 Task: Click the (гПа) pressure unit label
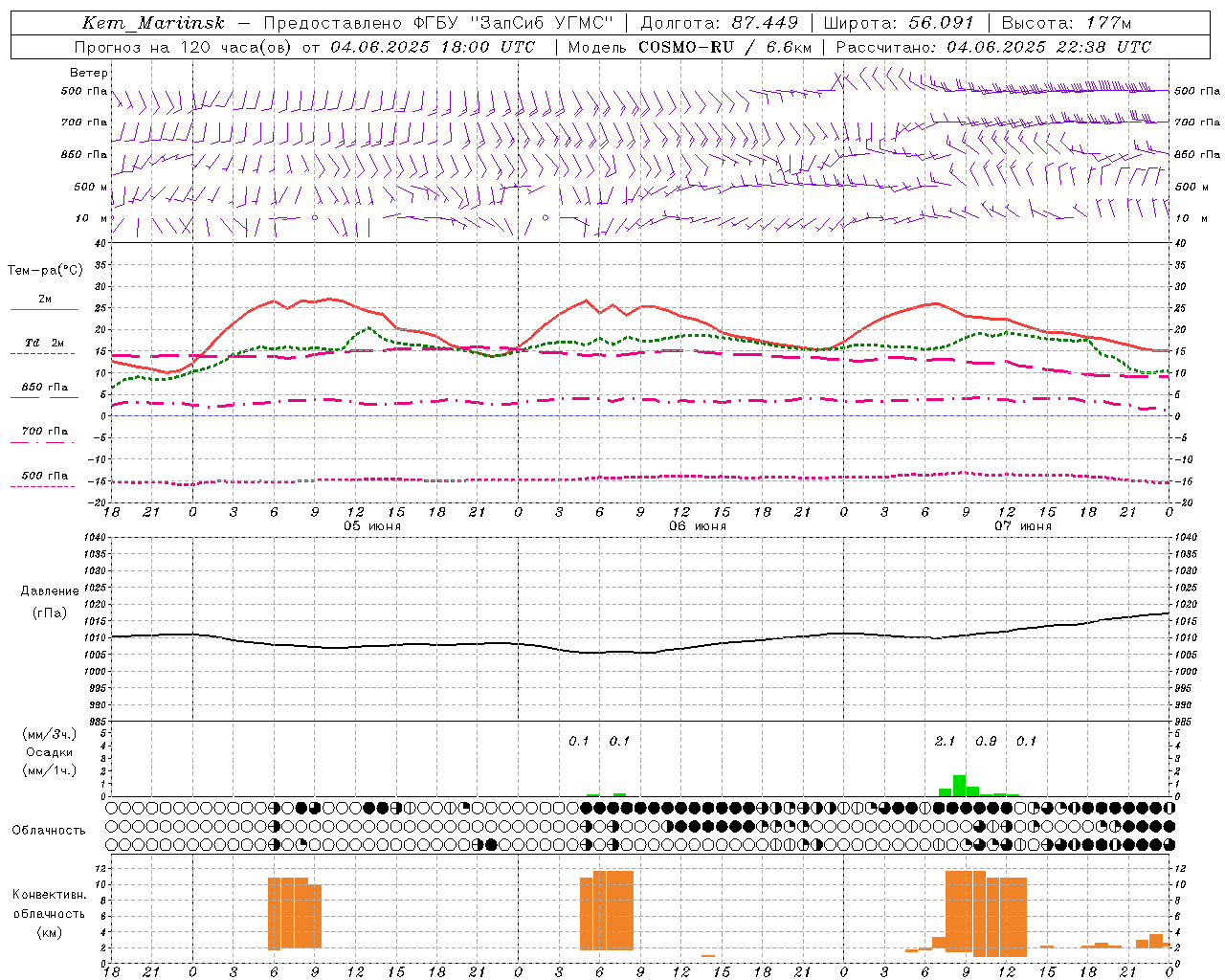(x=49, y=613)
